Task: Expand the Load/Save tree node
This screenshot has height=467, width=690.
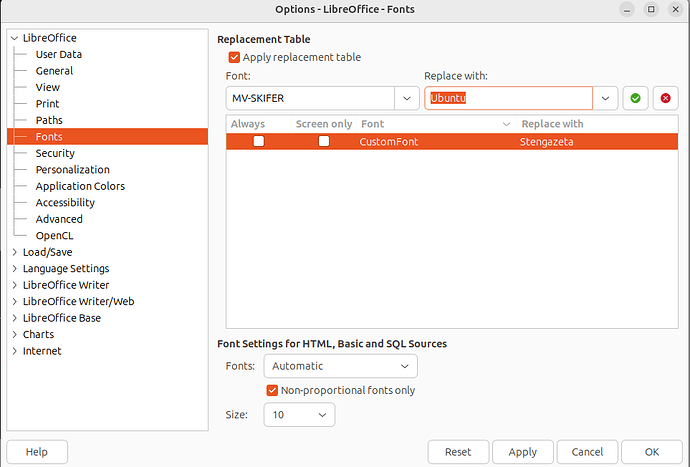Action: click(x=14, y=252)
